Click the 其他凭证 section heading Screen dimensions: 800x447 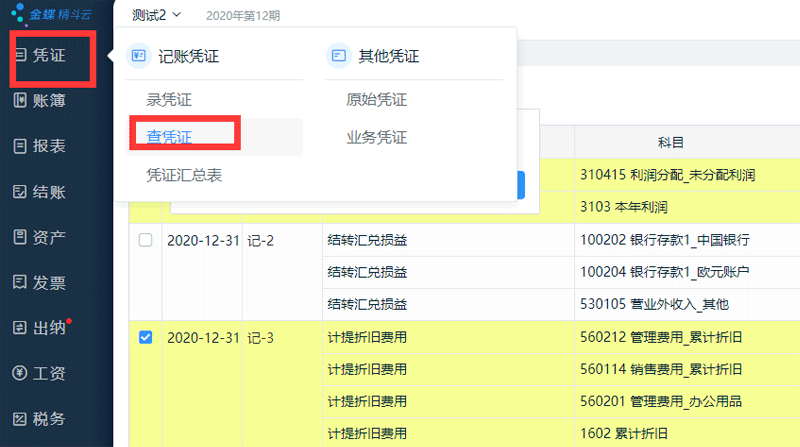pos(388,56)
